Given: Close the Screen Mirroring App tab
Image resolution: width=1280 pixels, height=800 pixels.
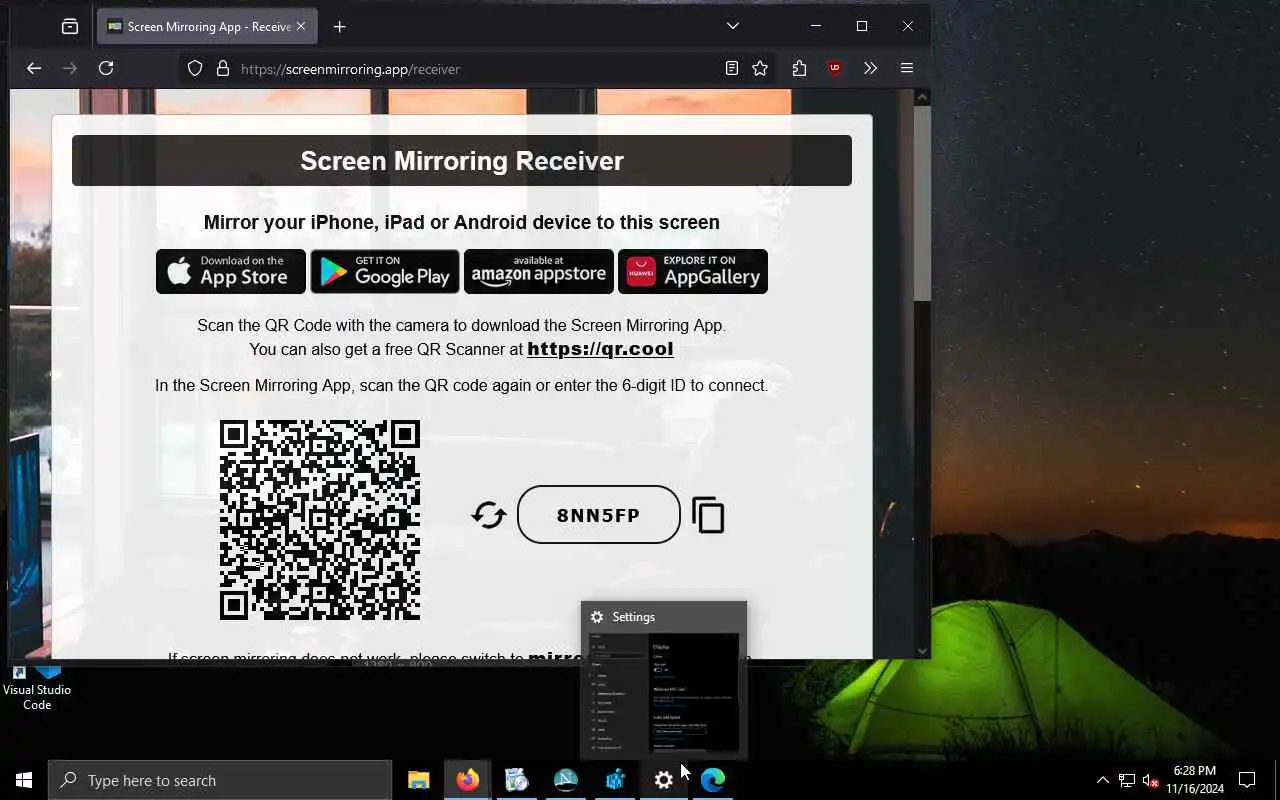Looking at the screenshot, I should coord(301,27).
